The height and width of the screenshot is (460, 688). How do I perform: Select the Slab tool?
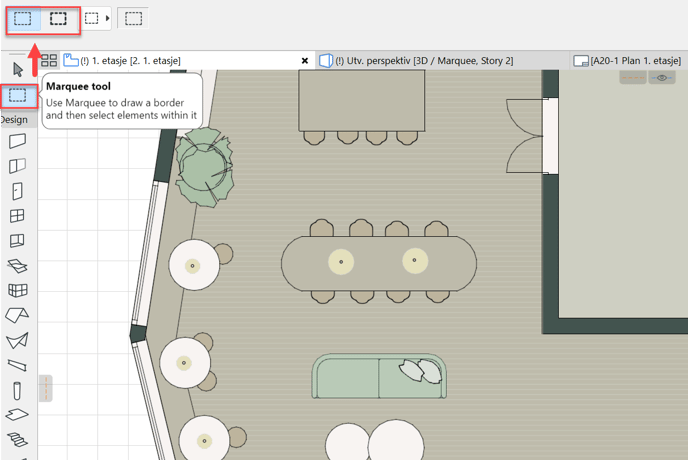17,415
